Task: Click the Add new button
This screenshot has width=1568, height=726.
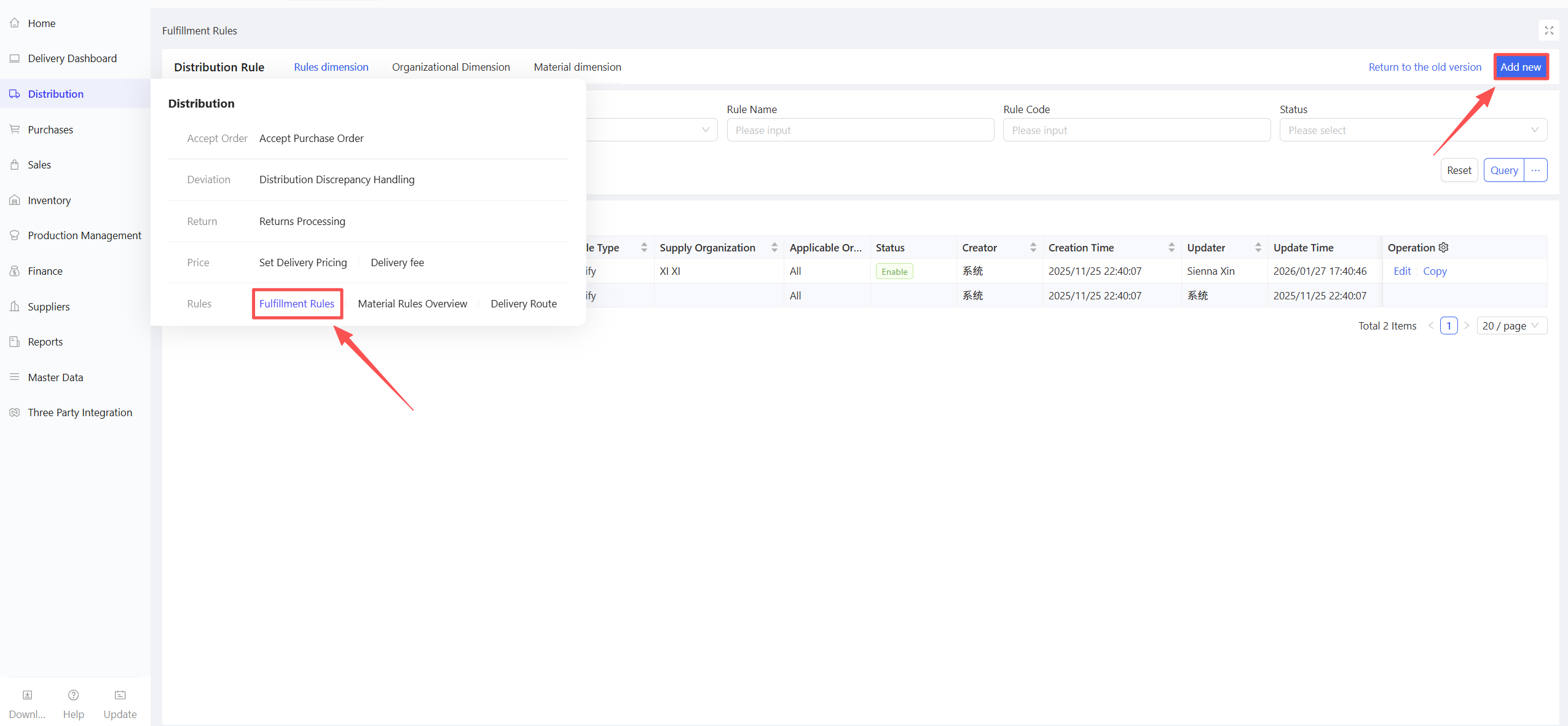Action: pos(1520,67)
